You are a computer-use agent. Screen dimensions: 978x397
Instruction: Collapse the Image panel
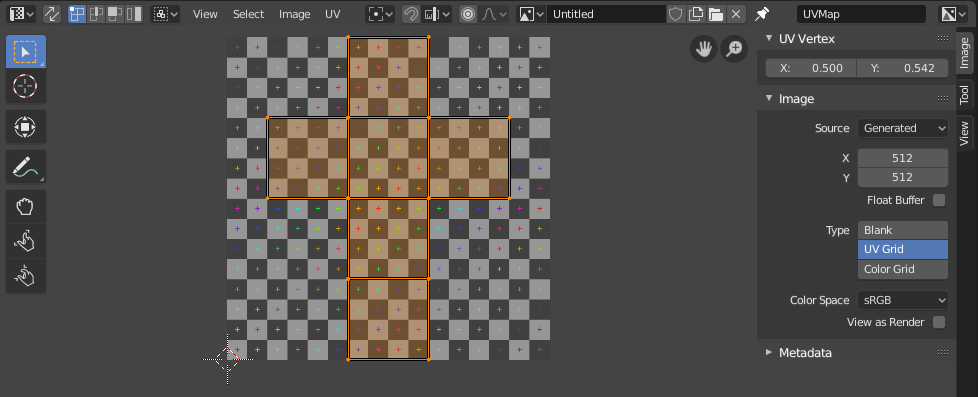(769, 99)
